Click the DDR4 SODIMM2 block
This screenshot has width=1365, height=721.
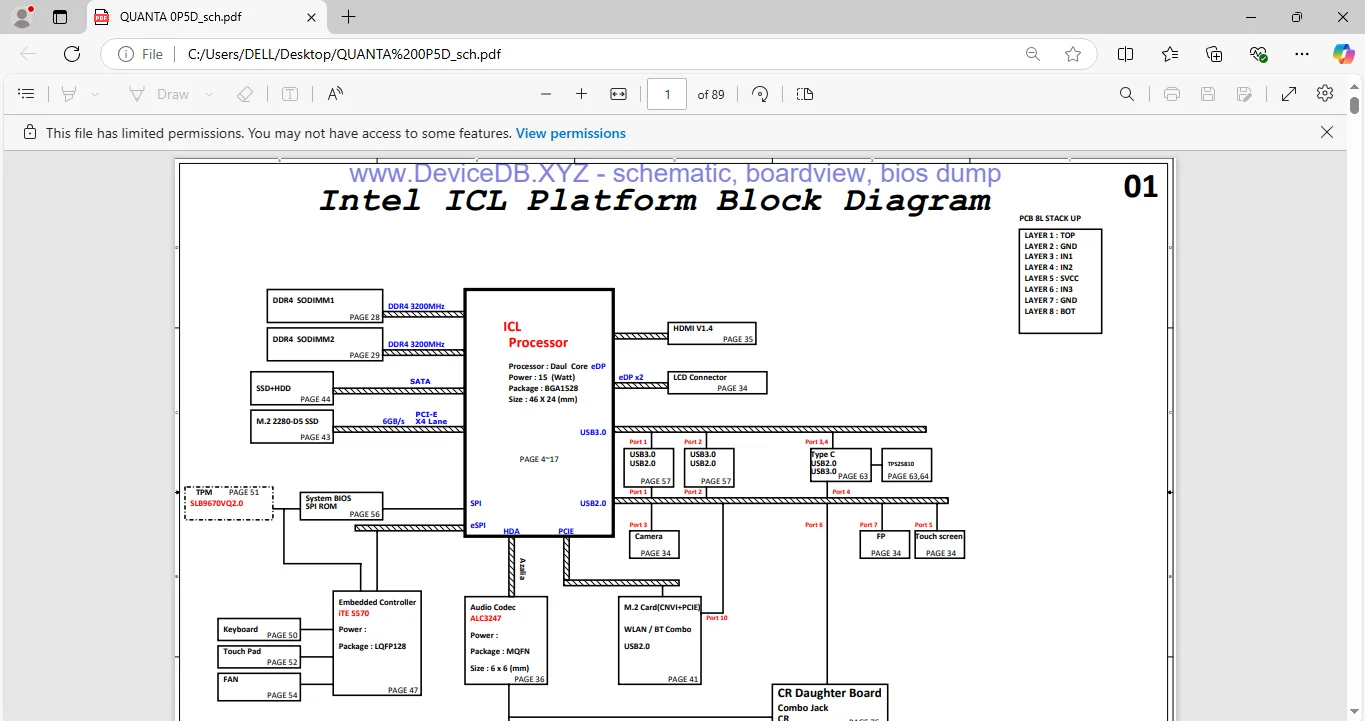click(x=325, y=344)
